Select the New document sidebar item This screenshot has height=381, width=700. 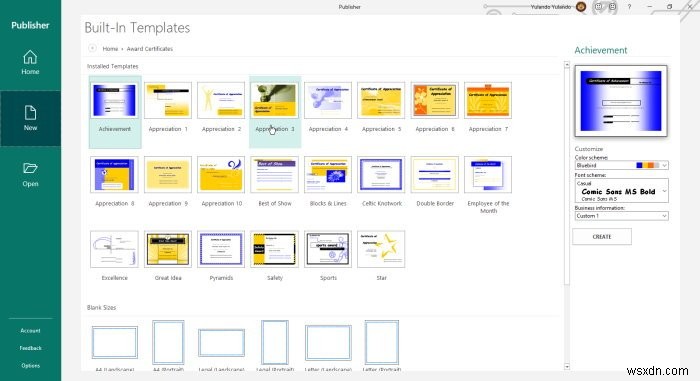coord(30,118)
